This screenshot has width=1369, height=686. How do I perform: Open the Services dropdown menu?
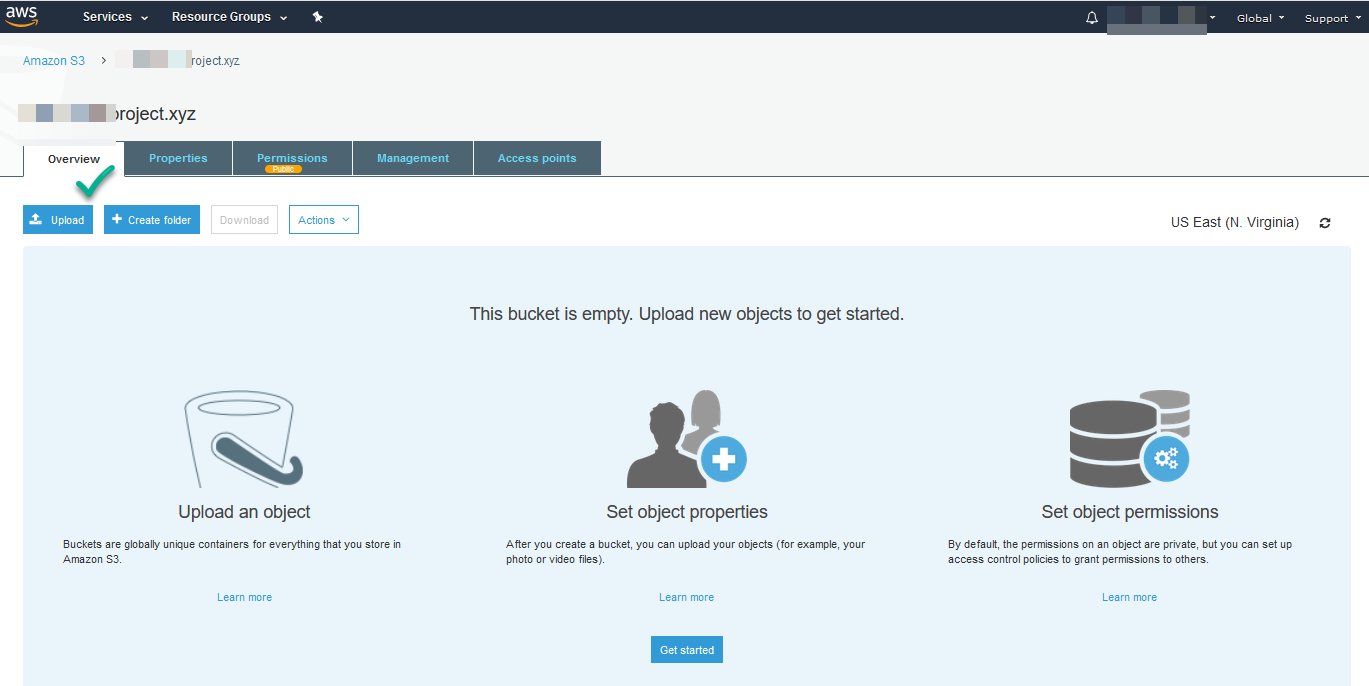tap(115, 17)
